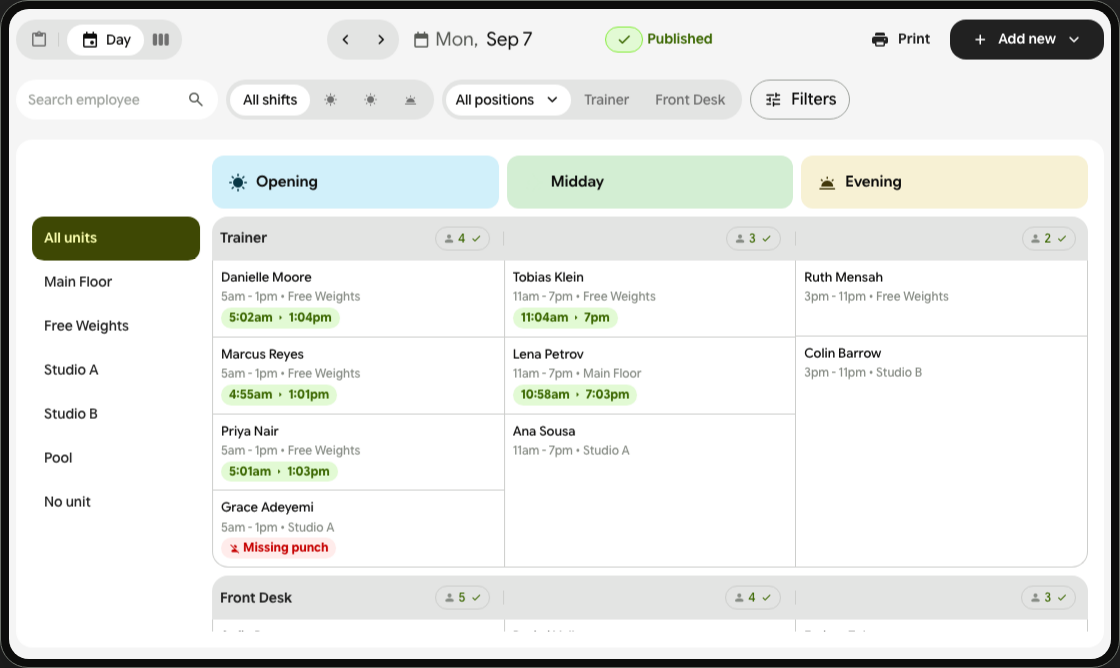The image size is (1120, 668).
Task: Open Danielle Moore's shift card
Action: click(x=359, y=299)
